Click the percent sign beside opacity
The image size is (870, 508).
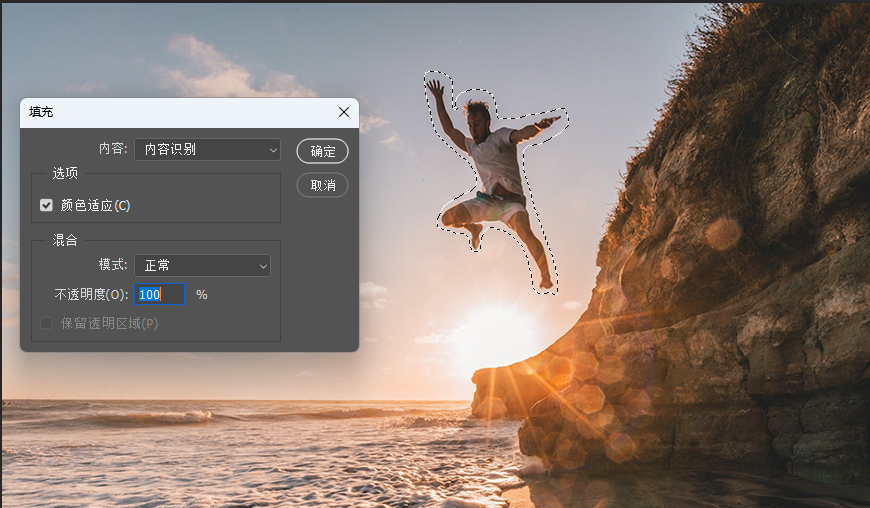pos(202,294)
